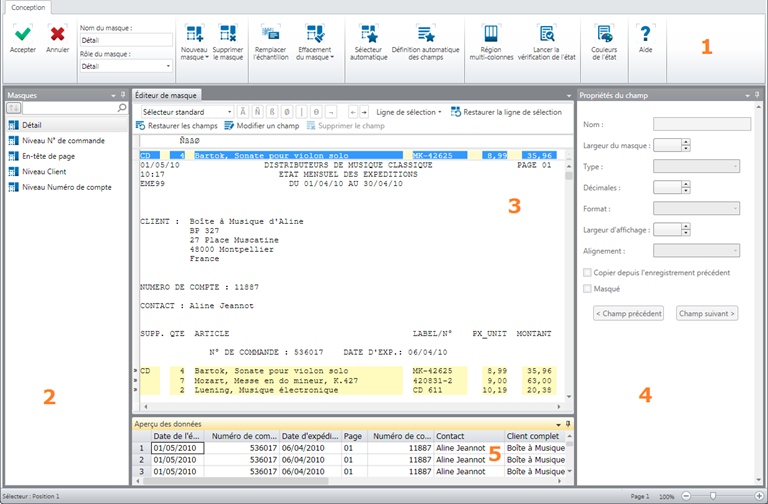This screenshot has height=504, width=768.
Task: Enable Copier depuis l'enregistrement précédent checkbox
Action: (x=587, y=272)
